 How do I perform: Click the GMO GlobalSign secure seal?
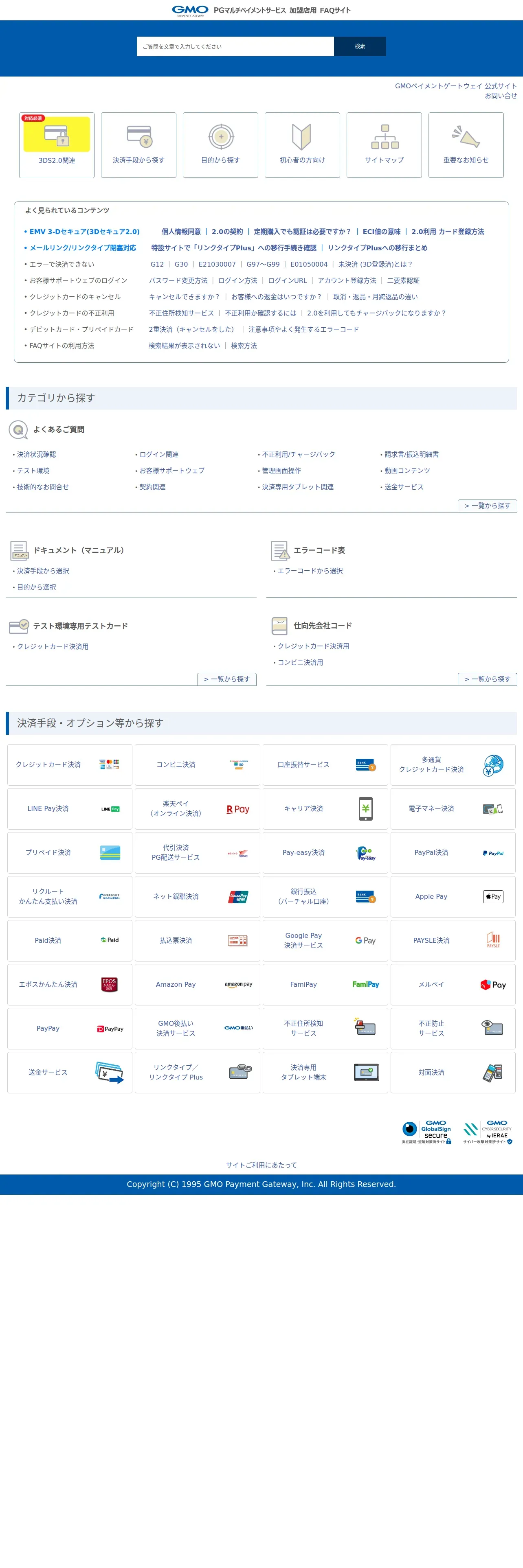[x=426, y=1132]
